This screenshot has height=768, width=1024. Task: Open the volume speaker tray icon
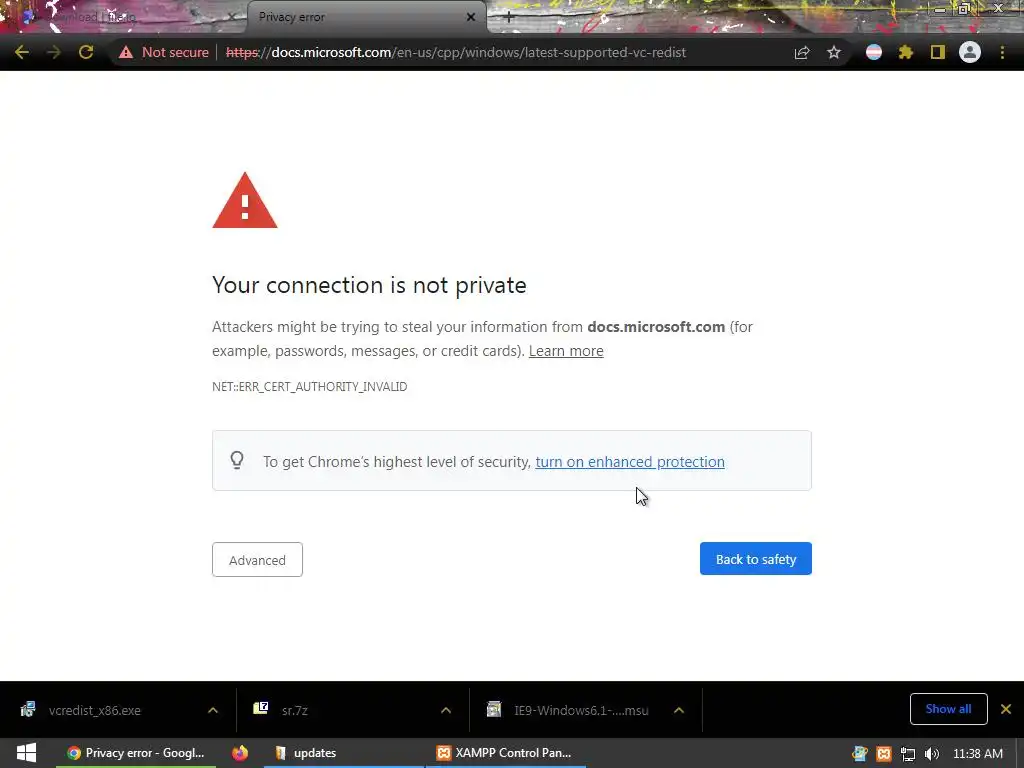coord(932,754)
